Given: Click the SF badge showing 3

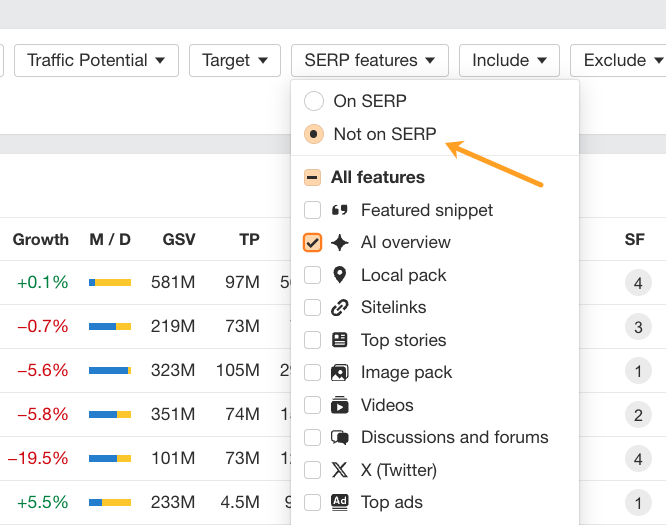Looking at the screenshot, I should 638,327.
